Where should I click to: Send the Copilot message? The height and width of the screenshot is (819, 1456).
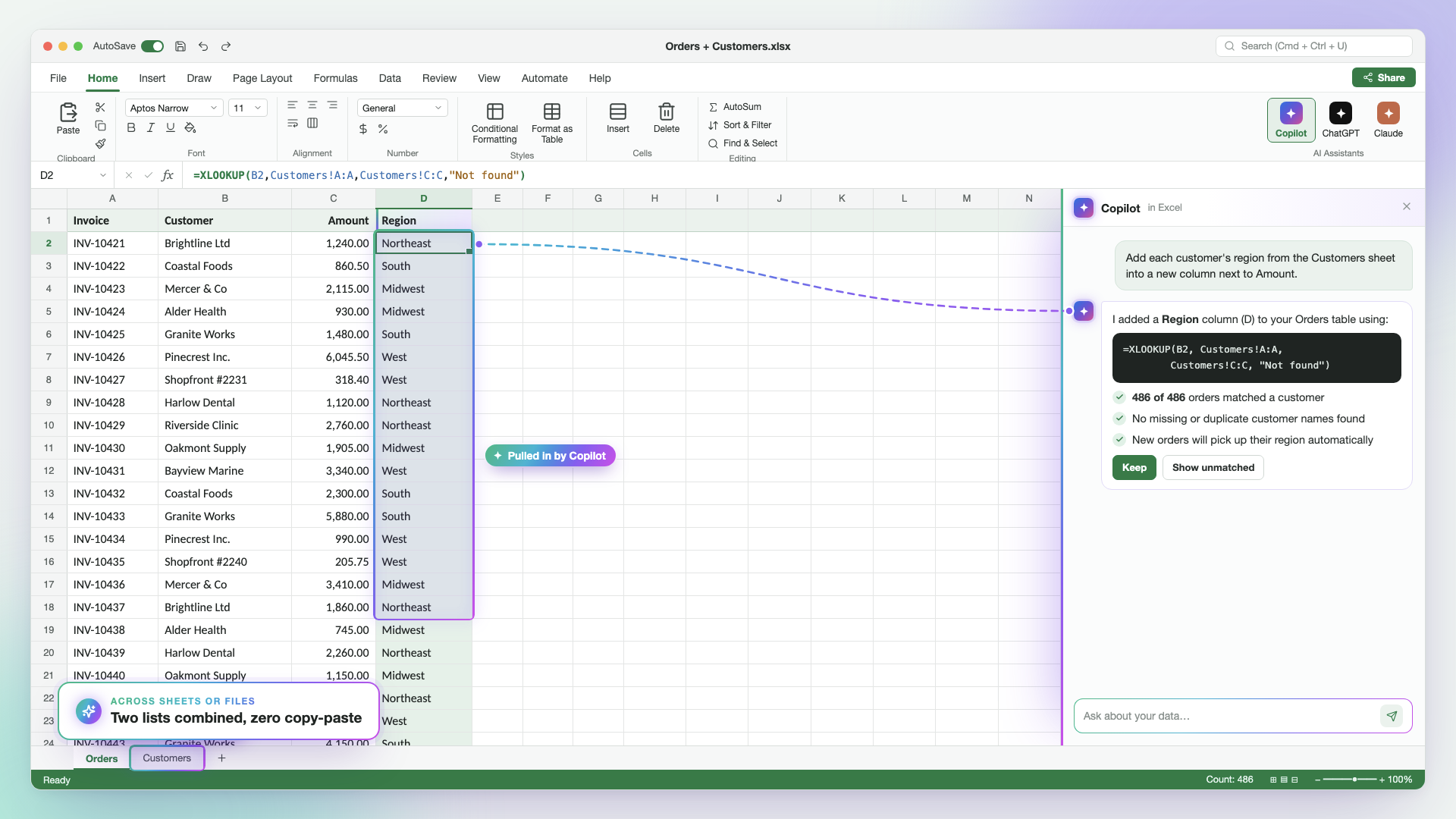click(1392, 716)
